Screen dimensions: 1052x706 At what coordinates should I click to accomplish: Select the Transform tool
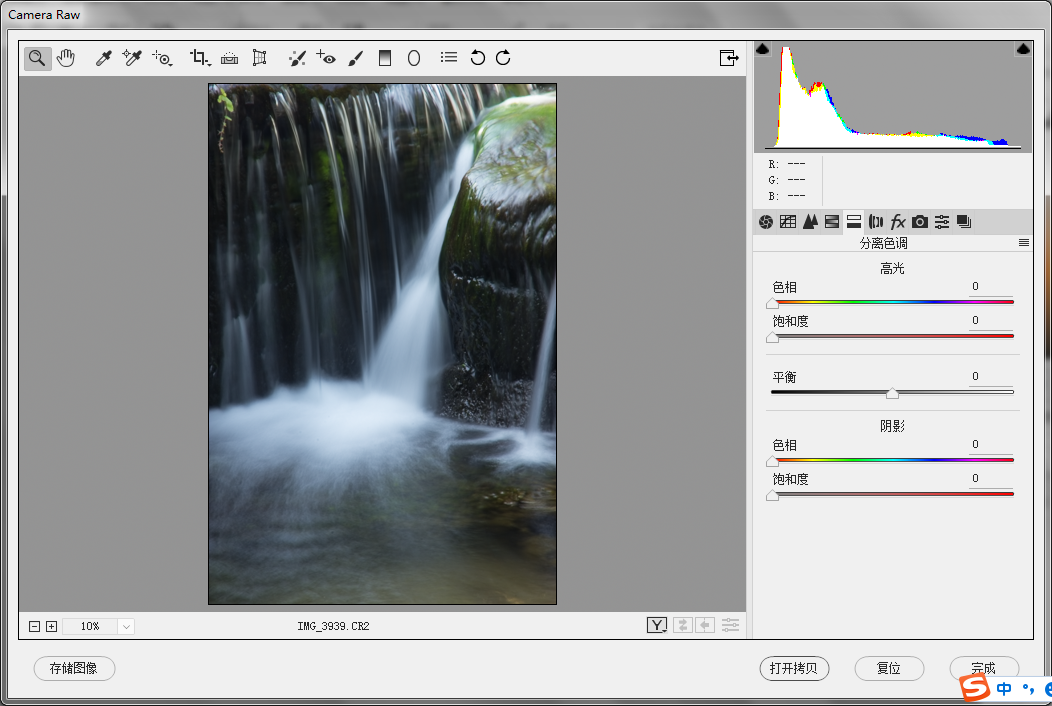point(259,58)
